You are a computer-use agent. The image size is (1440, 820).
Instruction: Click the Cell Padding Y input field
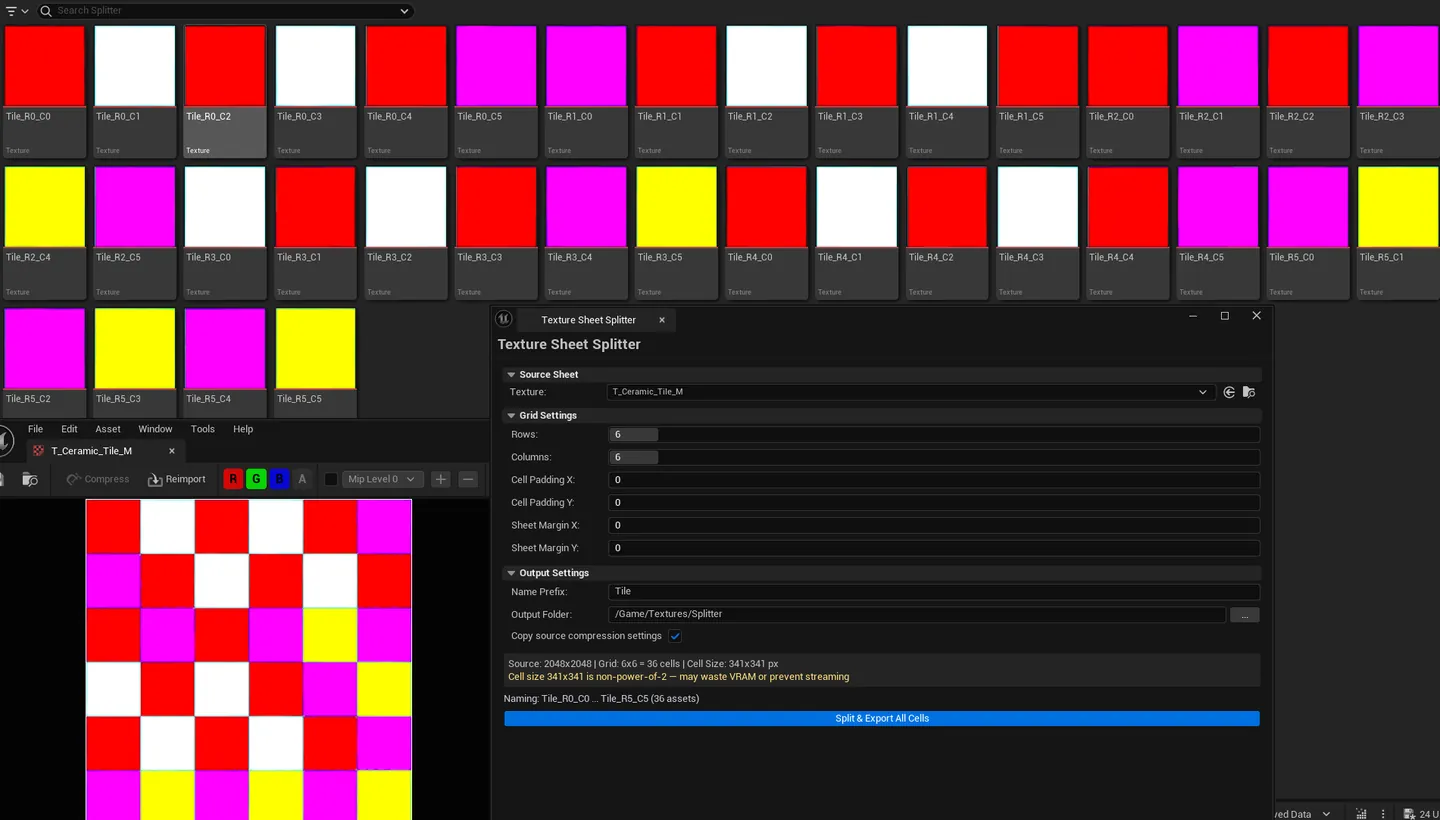click(934, 503)
